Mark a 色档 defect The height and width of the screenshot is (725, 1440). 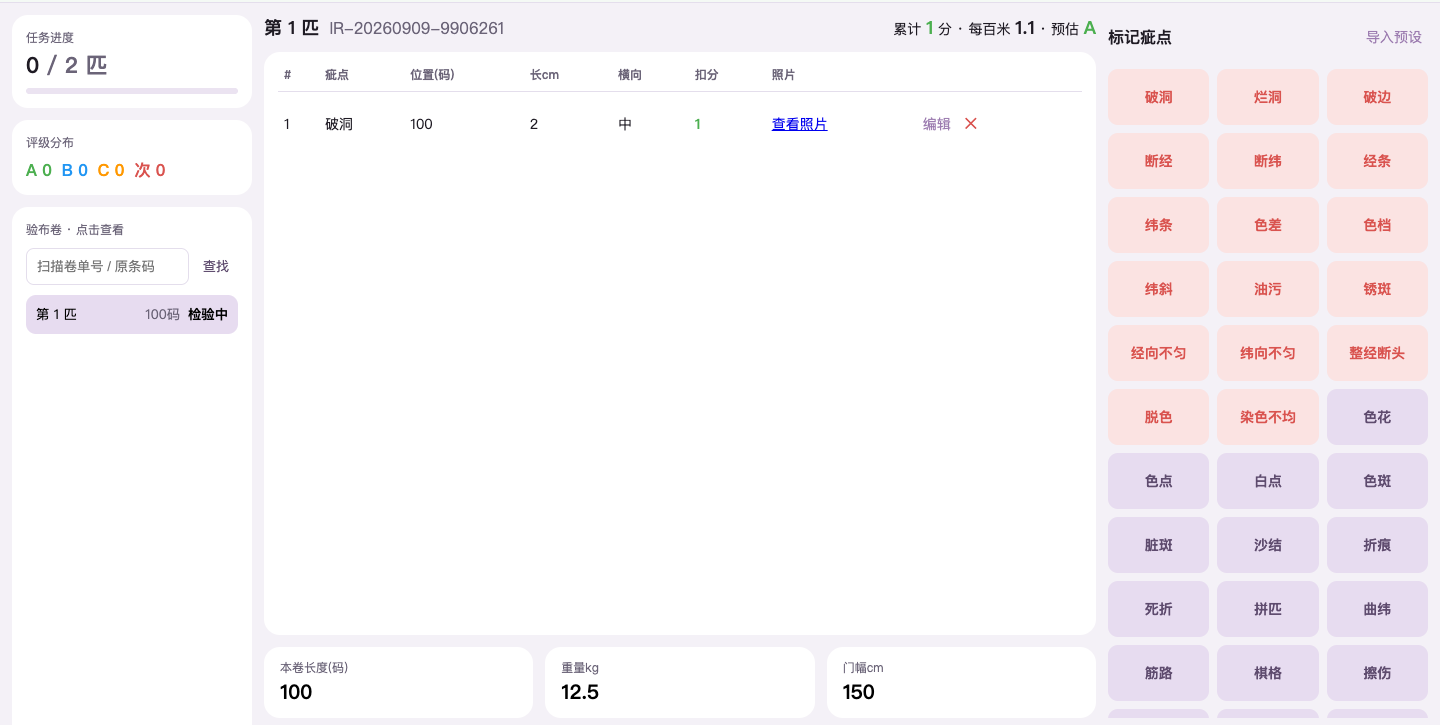click(x=1377, y=225)
